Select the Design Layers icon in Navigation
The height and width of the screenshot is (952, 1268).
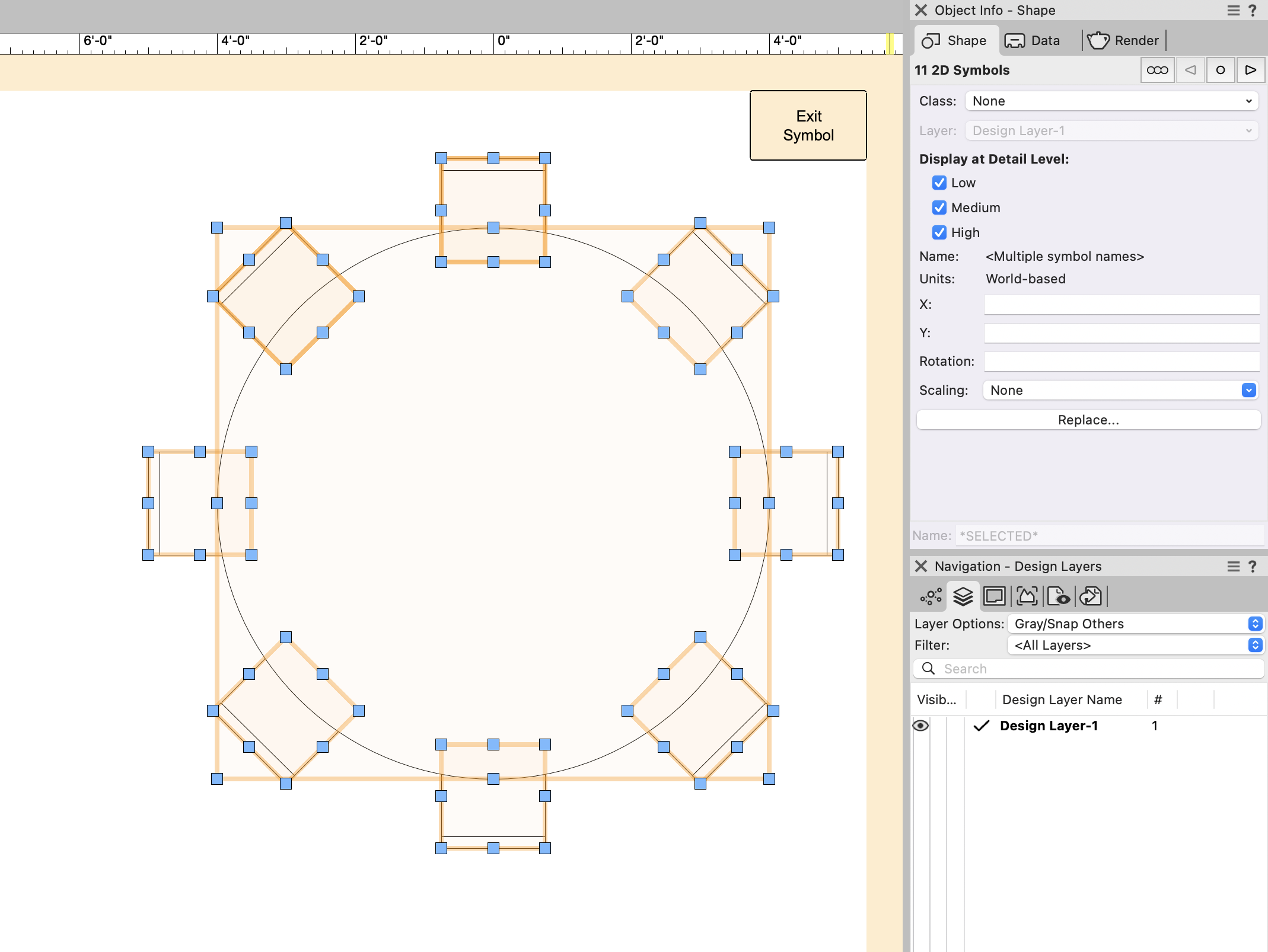click(962, 597)
